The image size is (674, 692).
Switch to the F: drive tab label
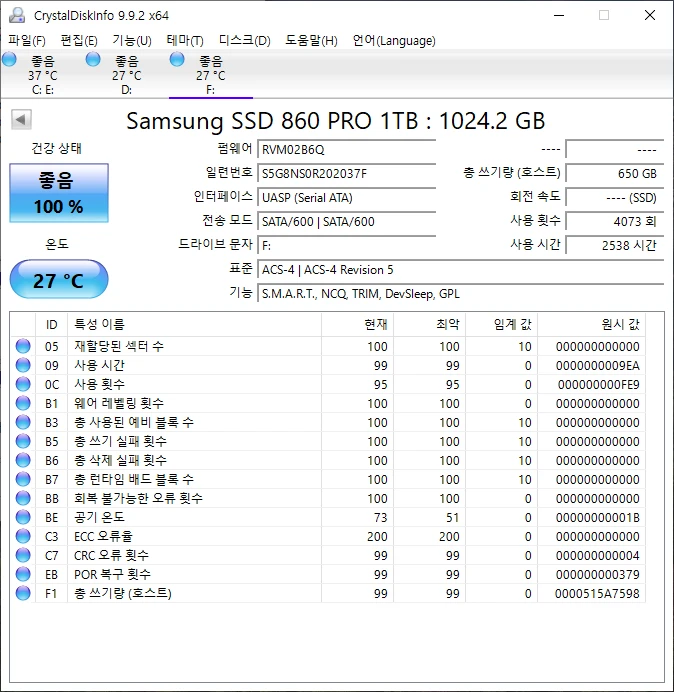click(x=211, y=90)
